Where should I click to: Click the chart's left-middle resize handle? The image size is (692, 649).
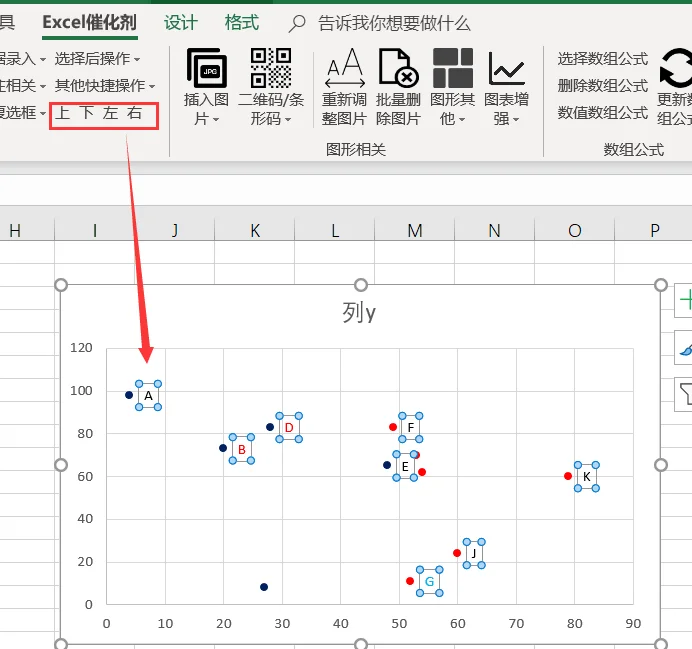tap(61, 465)
